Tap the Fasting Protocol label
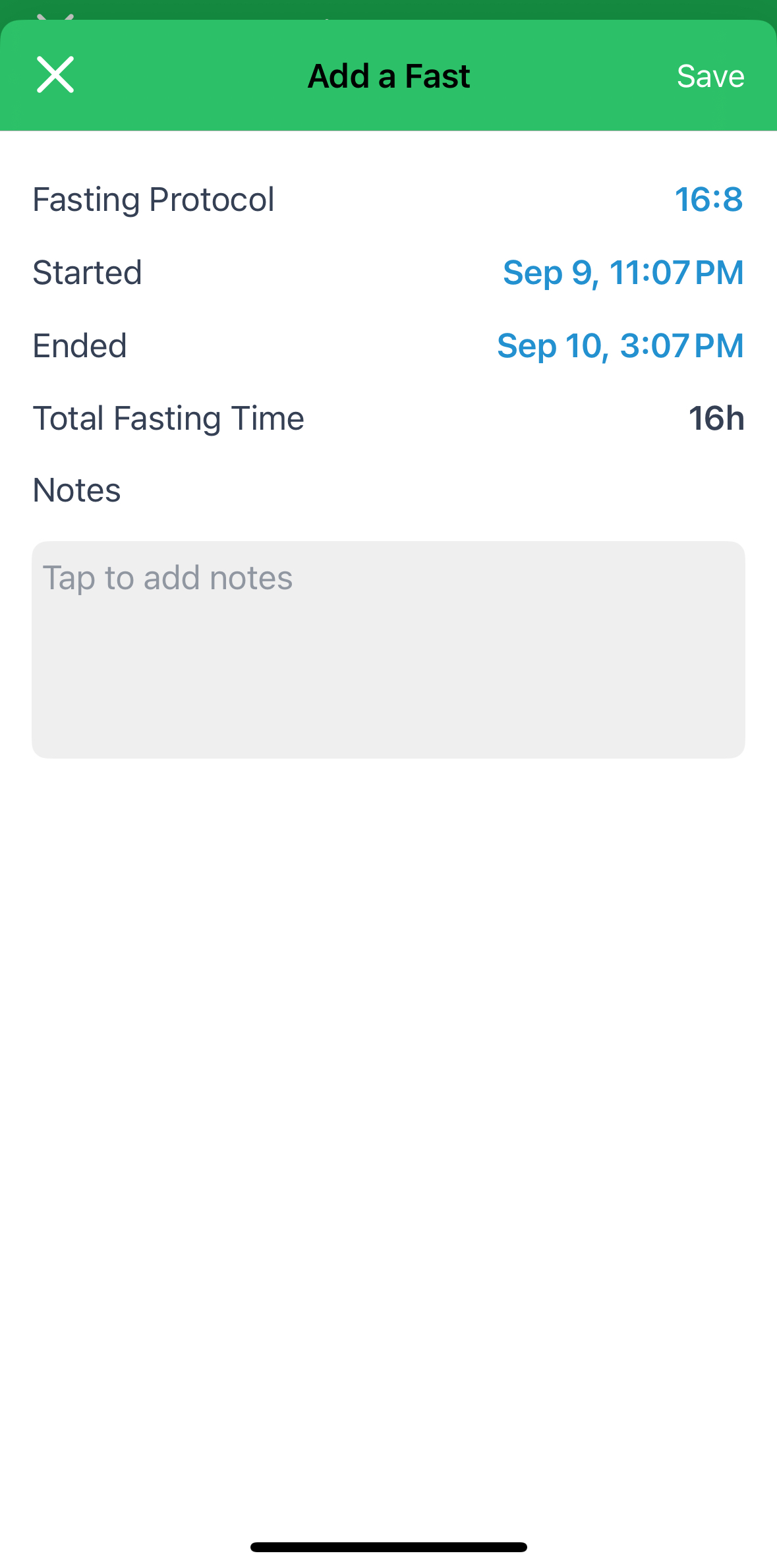This screenshot has height=1568, width=777. click(x=154, y=199)
